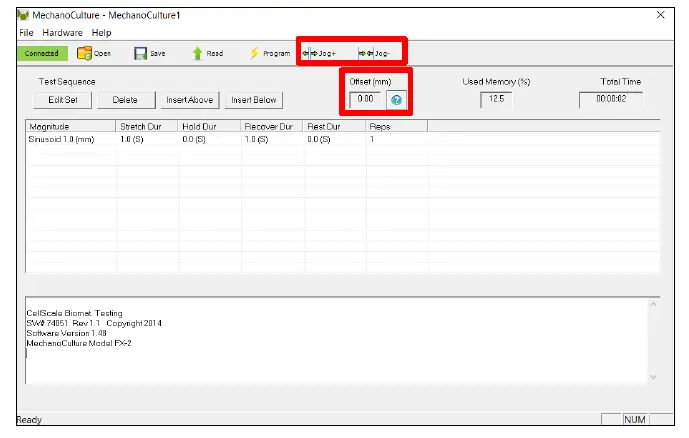Click the Rest Dur column header
The height and width of the screenshot is (438, 689).
tap(334, 127)
